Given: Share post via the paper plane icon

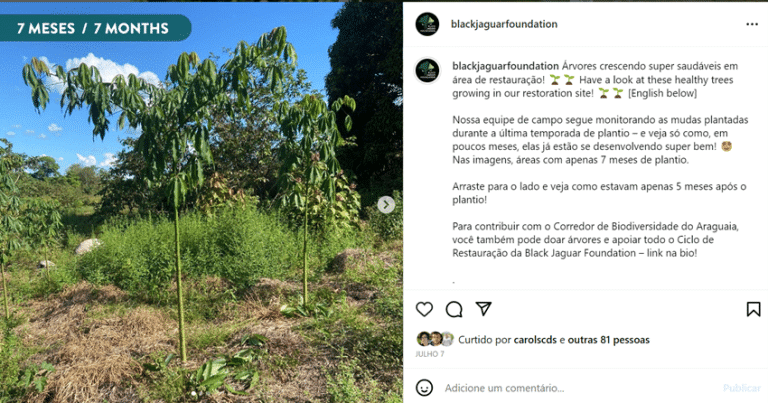Looking at the screenshot, I should point(483,308).
